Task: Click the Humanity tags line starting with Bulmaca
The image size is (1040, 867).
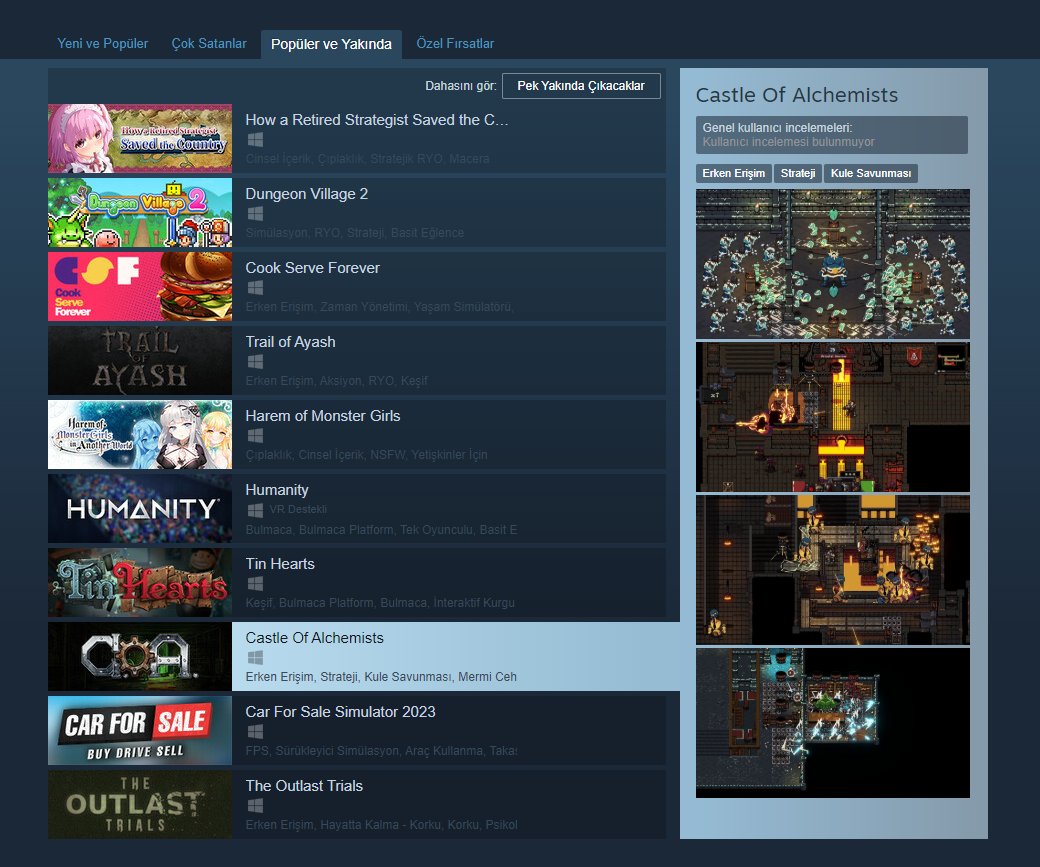Action: [x=381, y=529]
